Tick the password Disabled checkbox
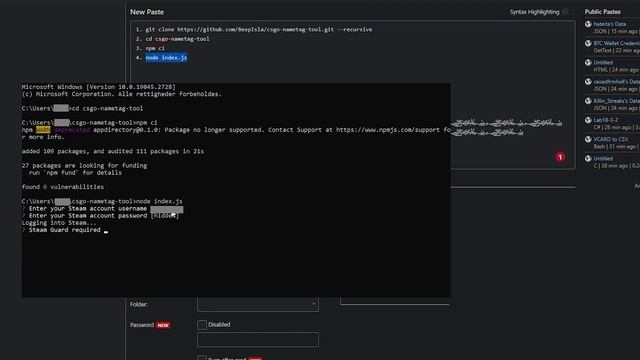The image size is (640, 360). 202,325
